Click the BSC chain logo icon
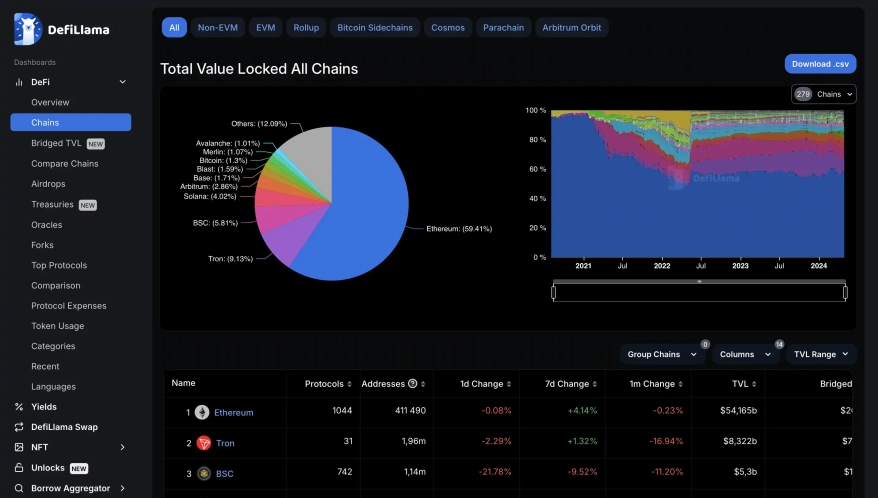Screen dimensions: 878x498 tap(202, 473)
